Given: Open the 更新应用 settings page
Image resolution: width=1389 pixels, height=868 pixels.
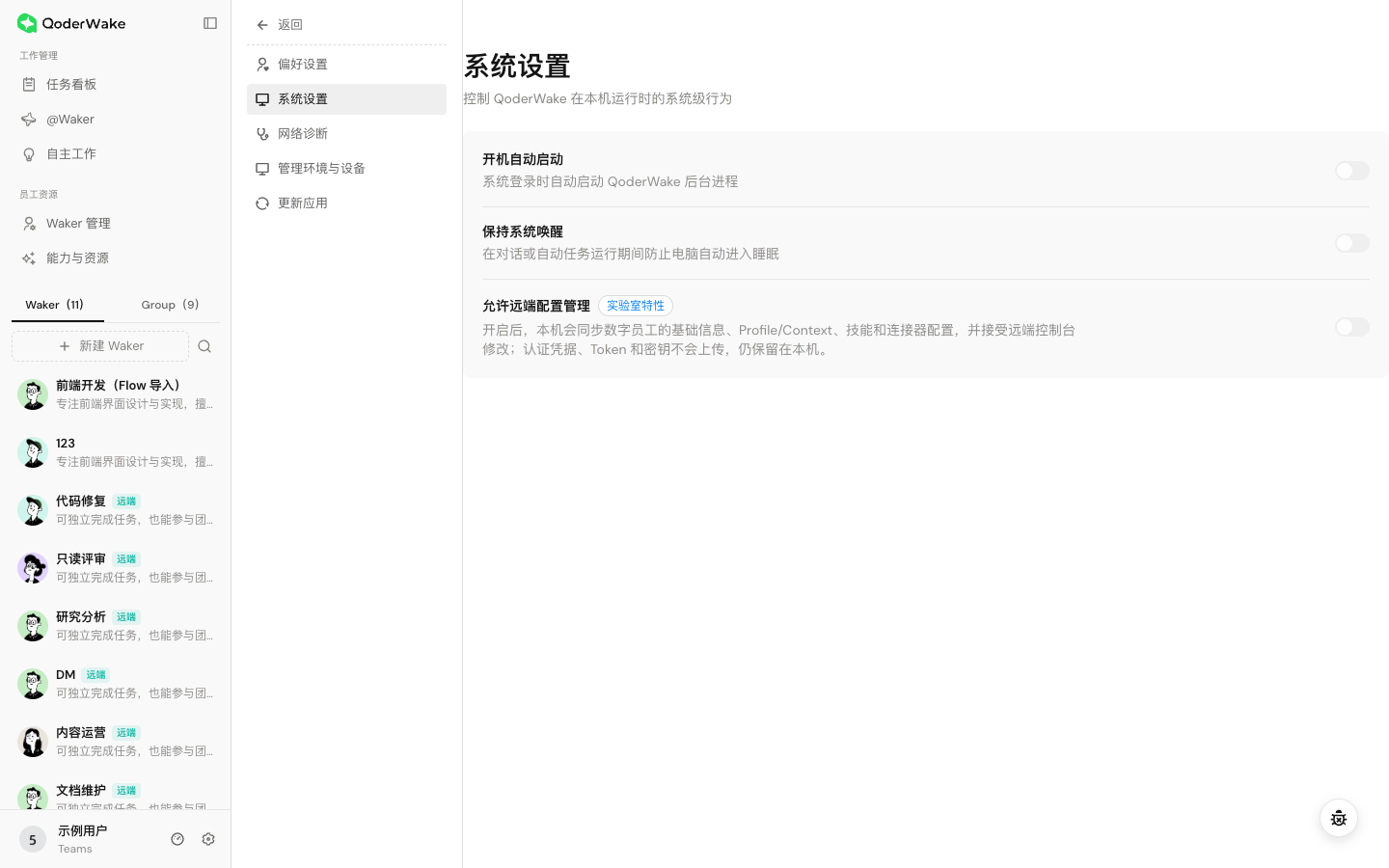Looking at the screenshot, I should (346, 203).
